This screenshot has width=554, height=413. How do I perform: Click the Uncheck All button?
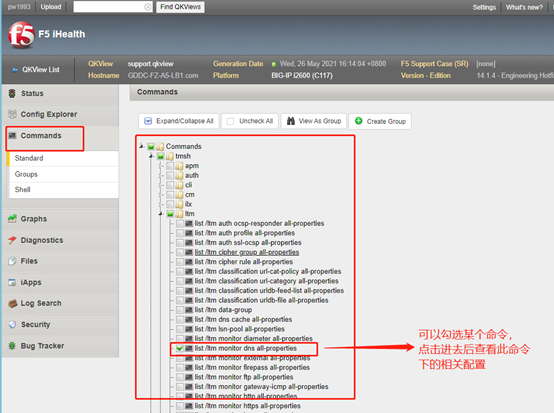click(250, 121)
